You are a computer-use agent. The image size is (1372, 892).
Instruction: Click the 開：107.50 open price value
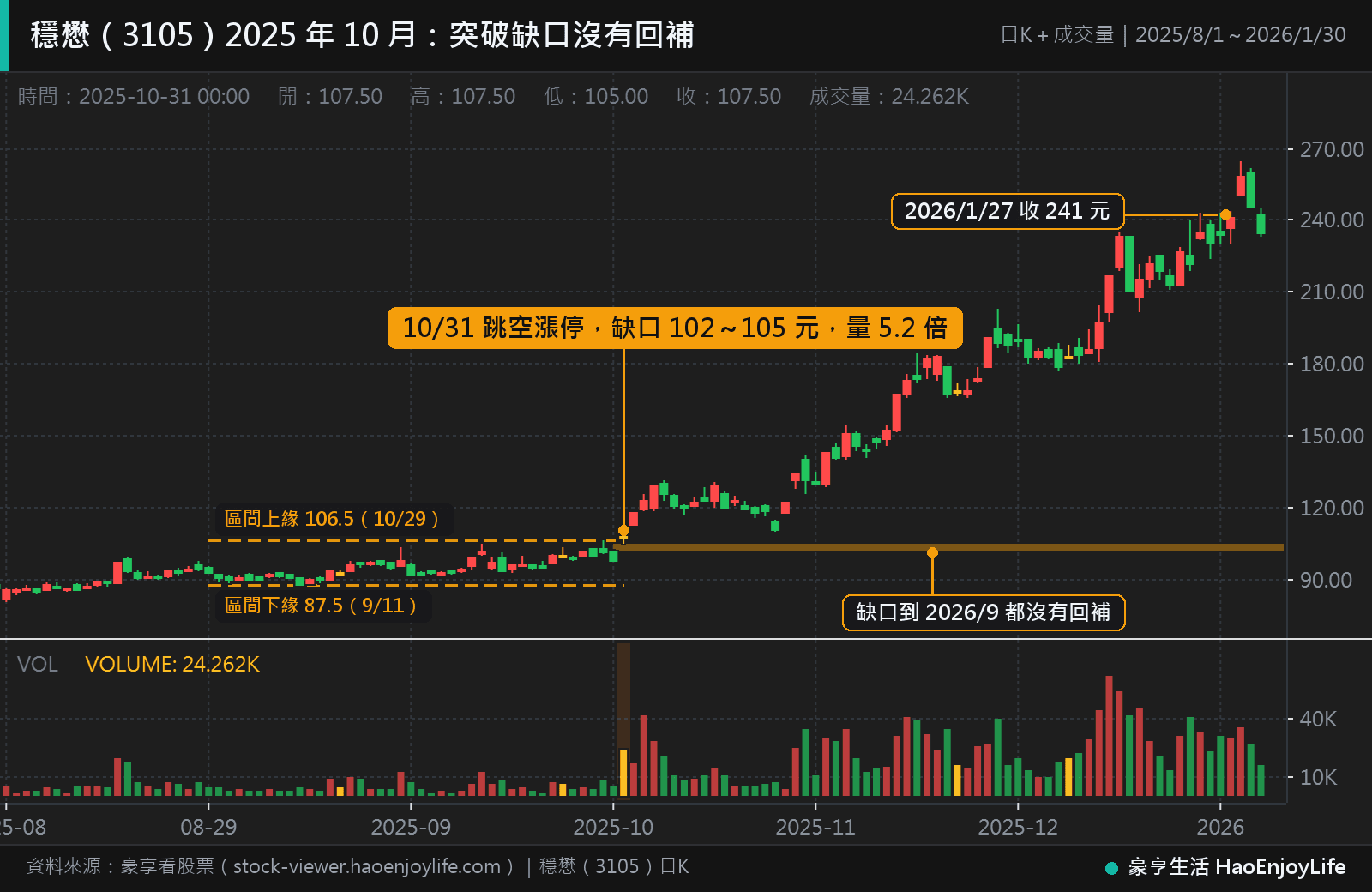(330, 96)
